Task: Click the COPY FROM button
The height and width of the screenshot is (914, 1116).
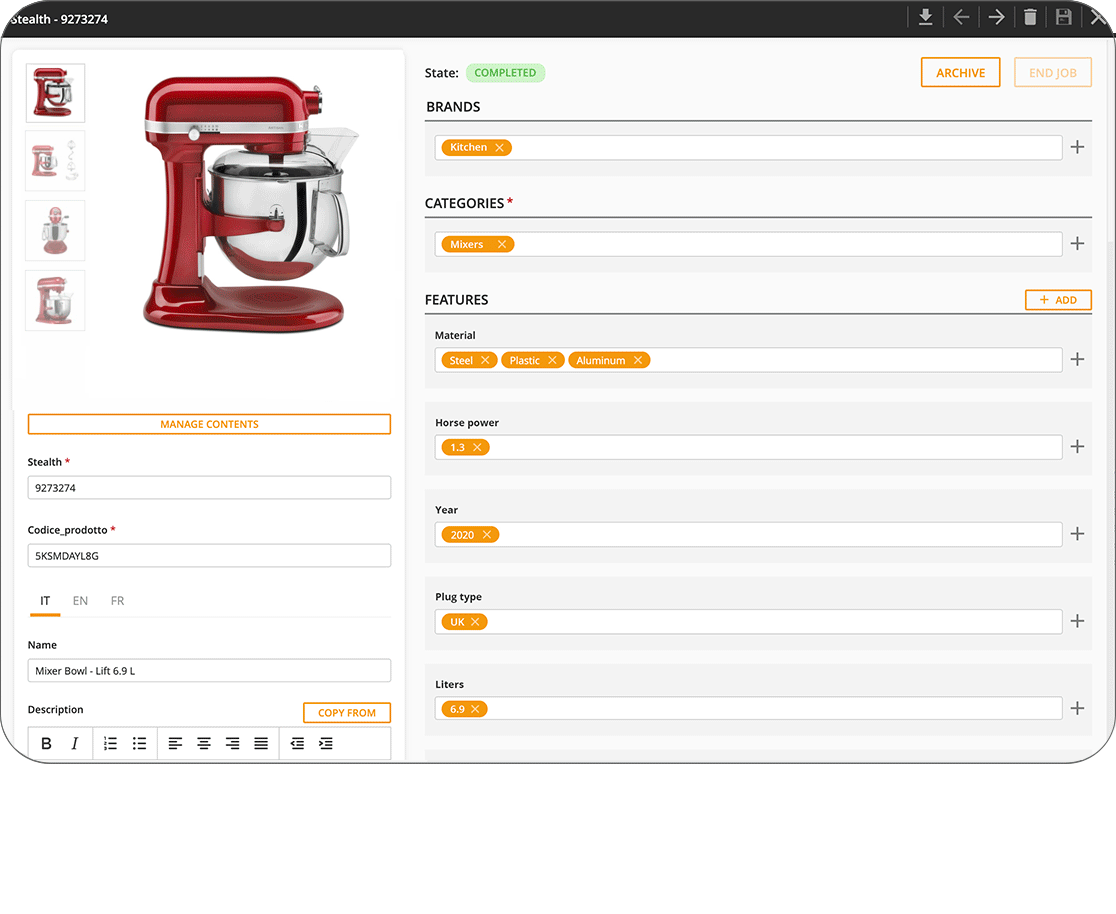Action: [x=347, y=713]
